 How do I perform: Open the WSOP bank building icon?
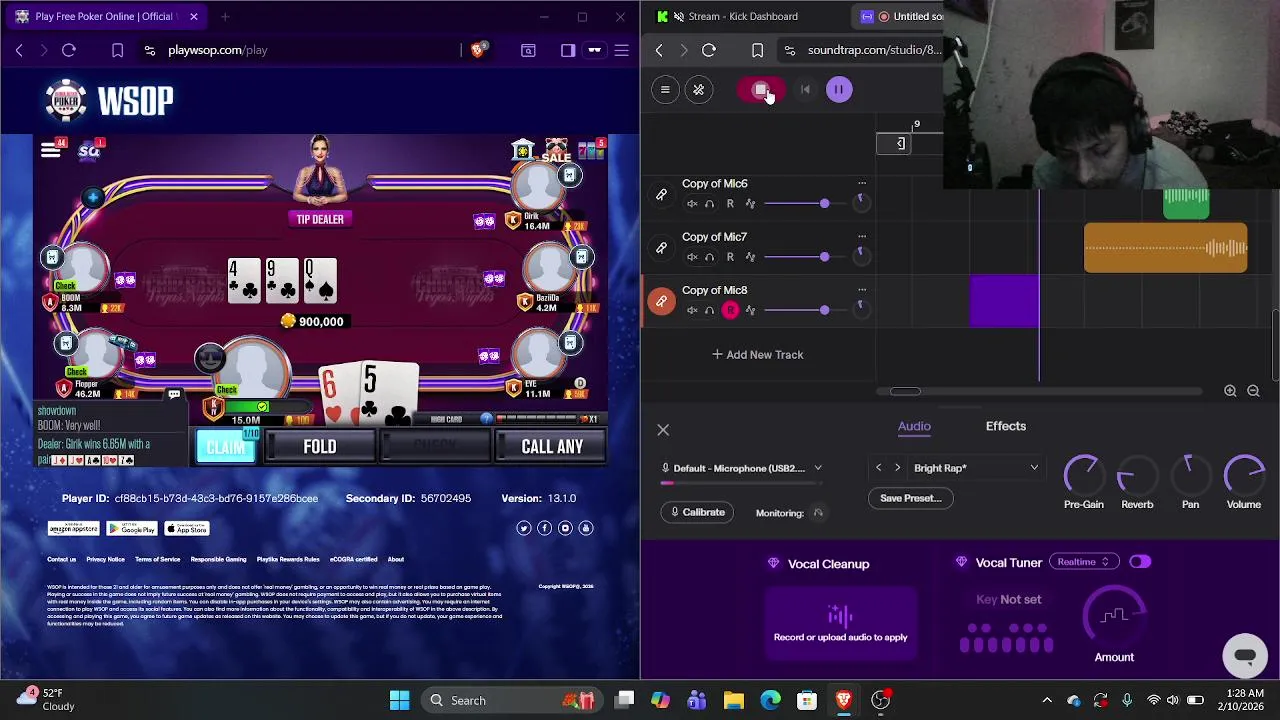click(x=523, y=151)
